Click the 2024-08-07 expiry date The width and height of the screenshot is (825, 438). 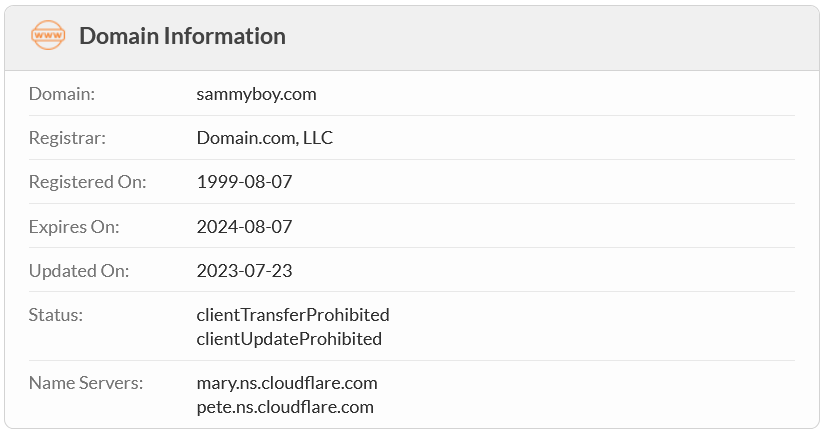(x=244, y=226)
